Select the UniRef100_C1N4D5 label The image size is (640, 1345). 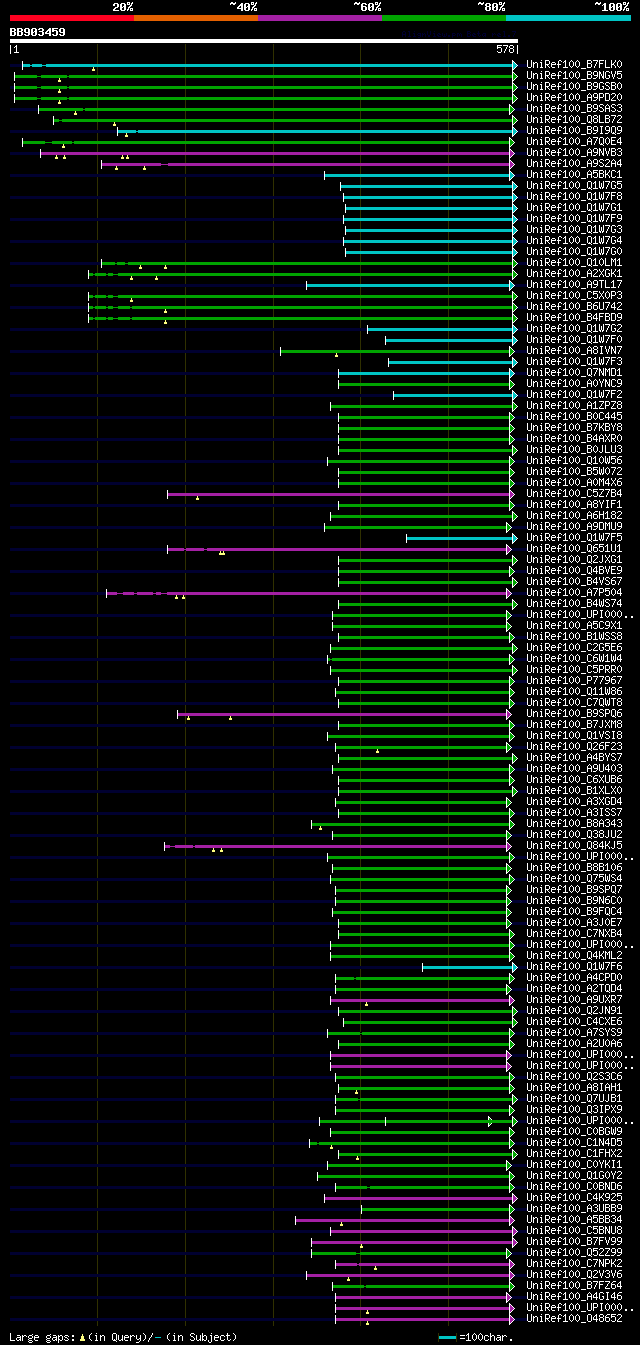(574, 1143)
